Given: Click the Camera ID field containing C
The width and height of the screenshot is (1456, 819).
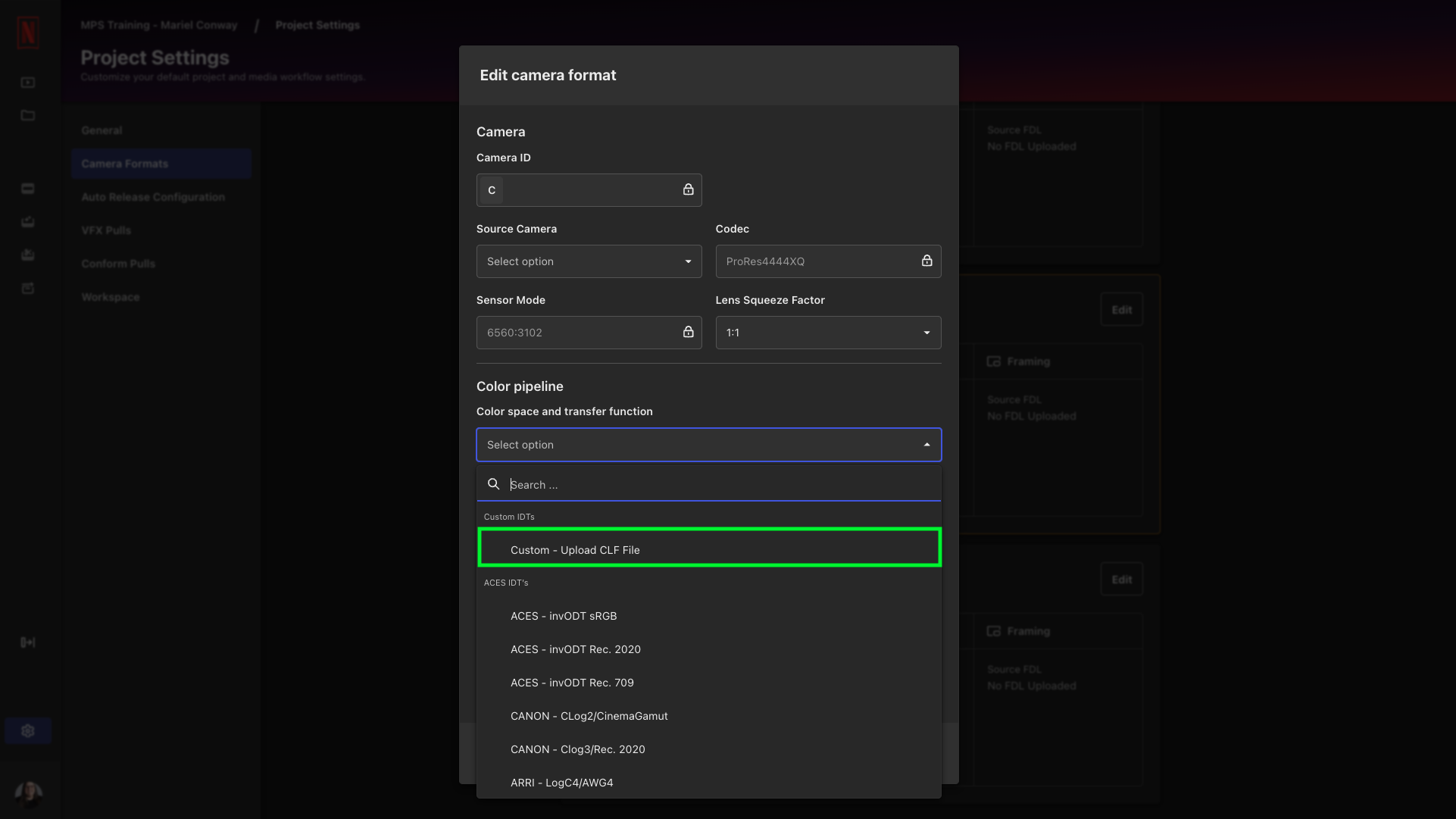Looking at the screenshot, I should point(589,190).
